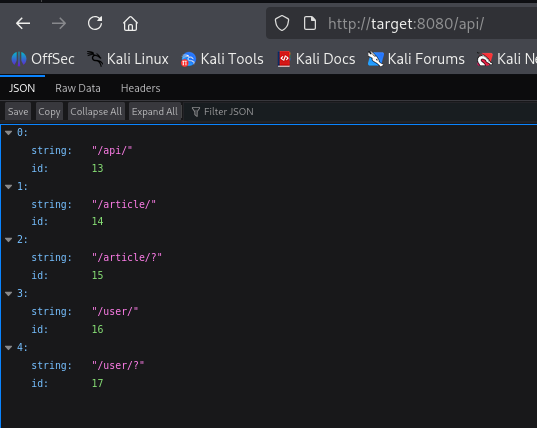The width and height of the screenshot is (537, 428).
Task: Click the Kali Tools bookmark icon
Action: click(x=188, y=59)
